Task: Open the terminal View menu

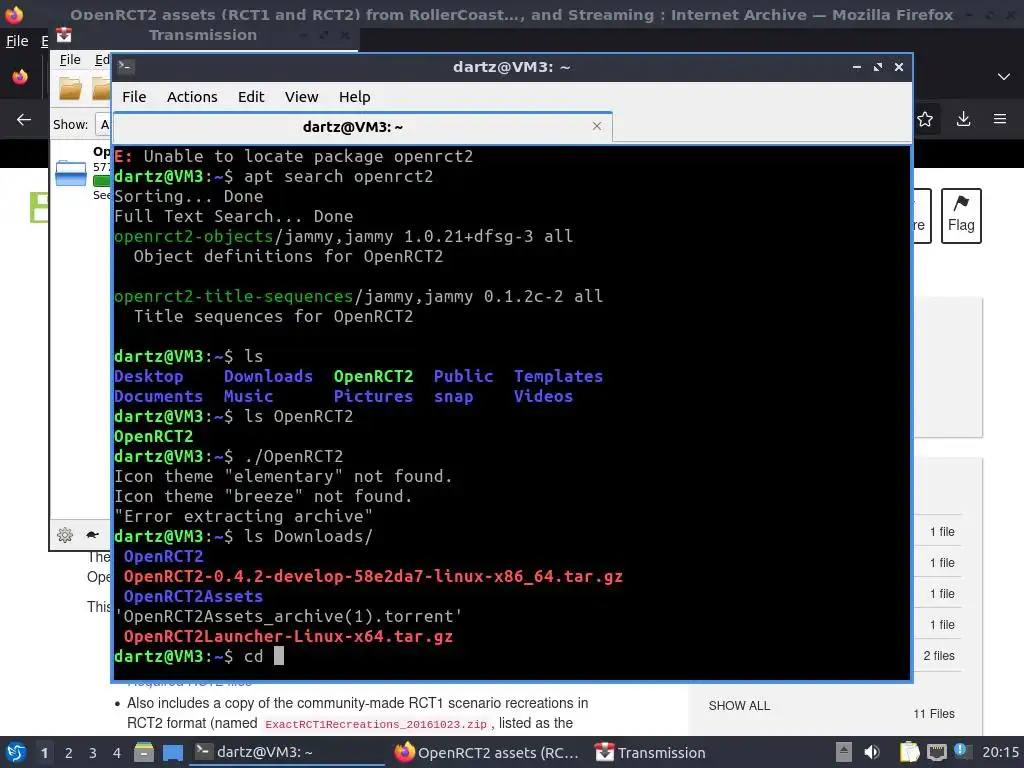Action: point(301,97)
